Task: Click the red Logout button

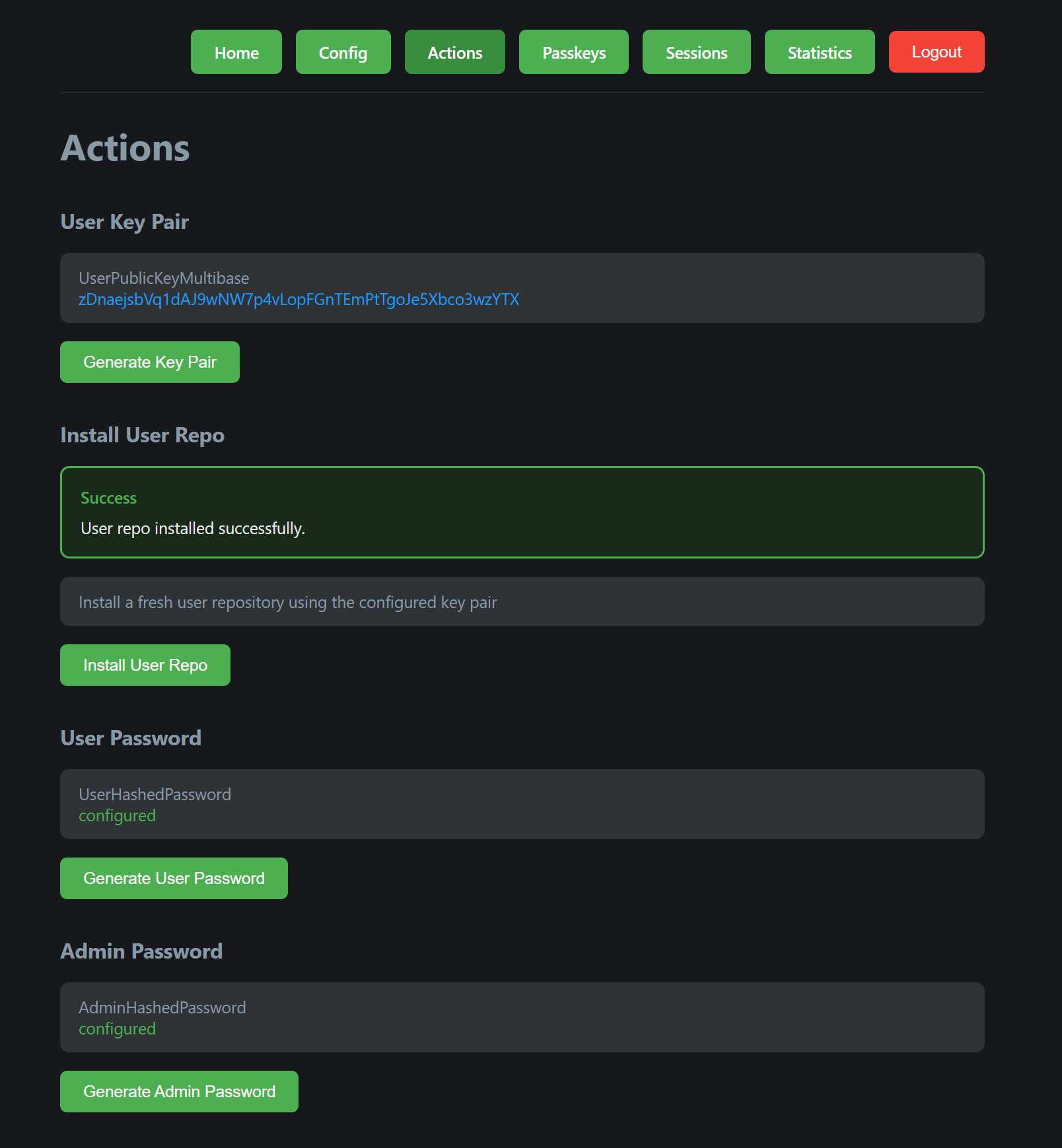Action: pyautogui.click(x=936, y=52)
